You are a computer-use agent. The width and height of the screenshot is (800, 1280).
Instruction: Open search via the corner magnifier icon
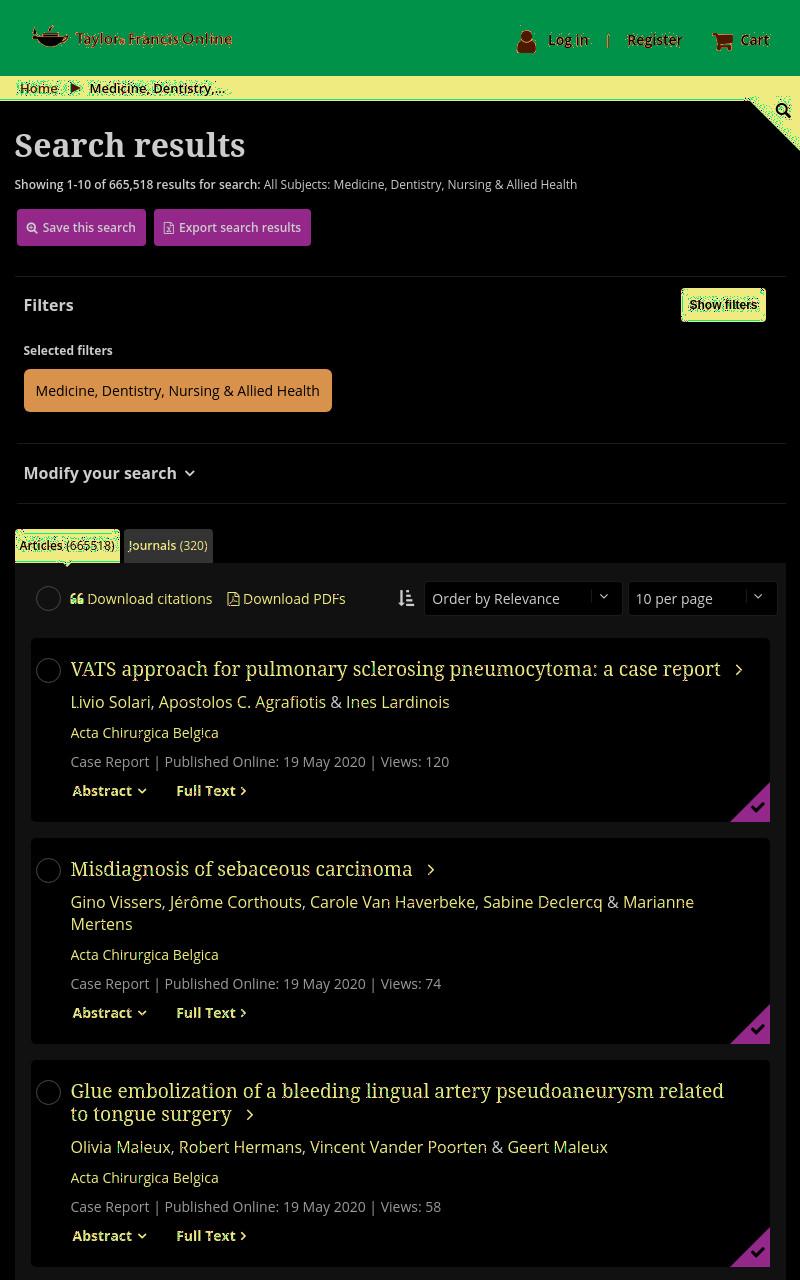pyautogui.click(x=783, y=111)
